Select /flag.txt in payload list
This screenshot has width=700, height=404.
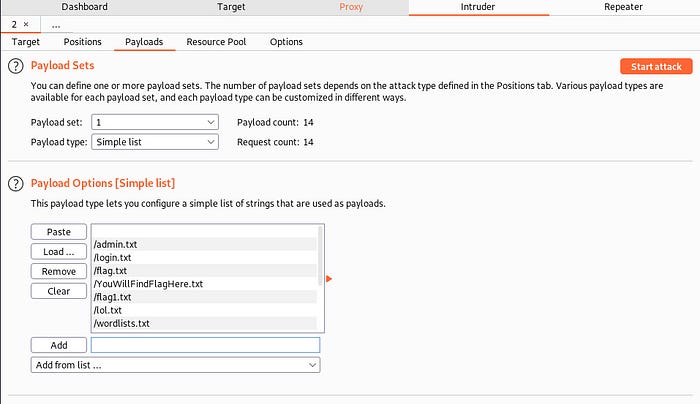point(204,271)
